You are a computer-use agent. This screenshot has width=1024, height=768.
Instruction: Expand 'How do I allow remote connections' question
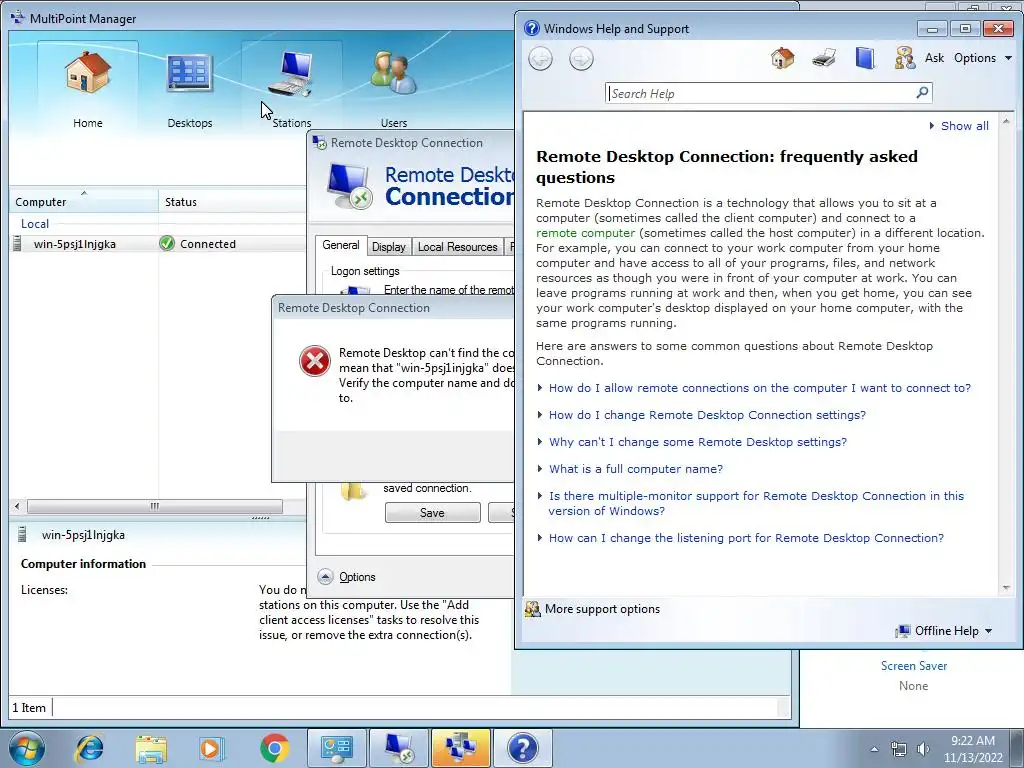click(x=760, y=388)
